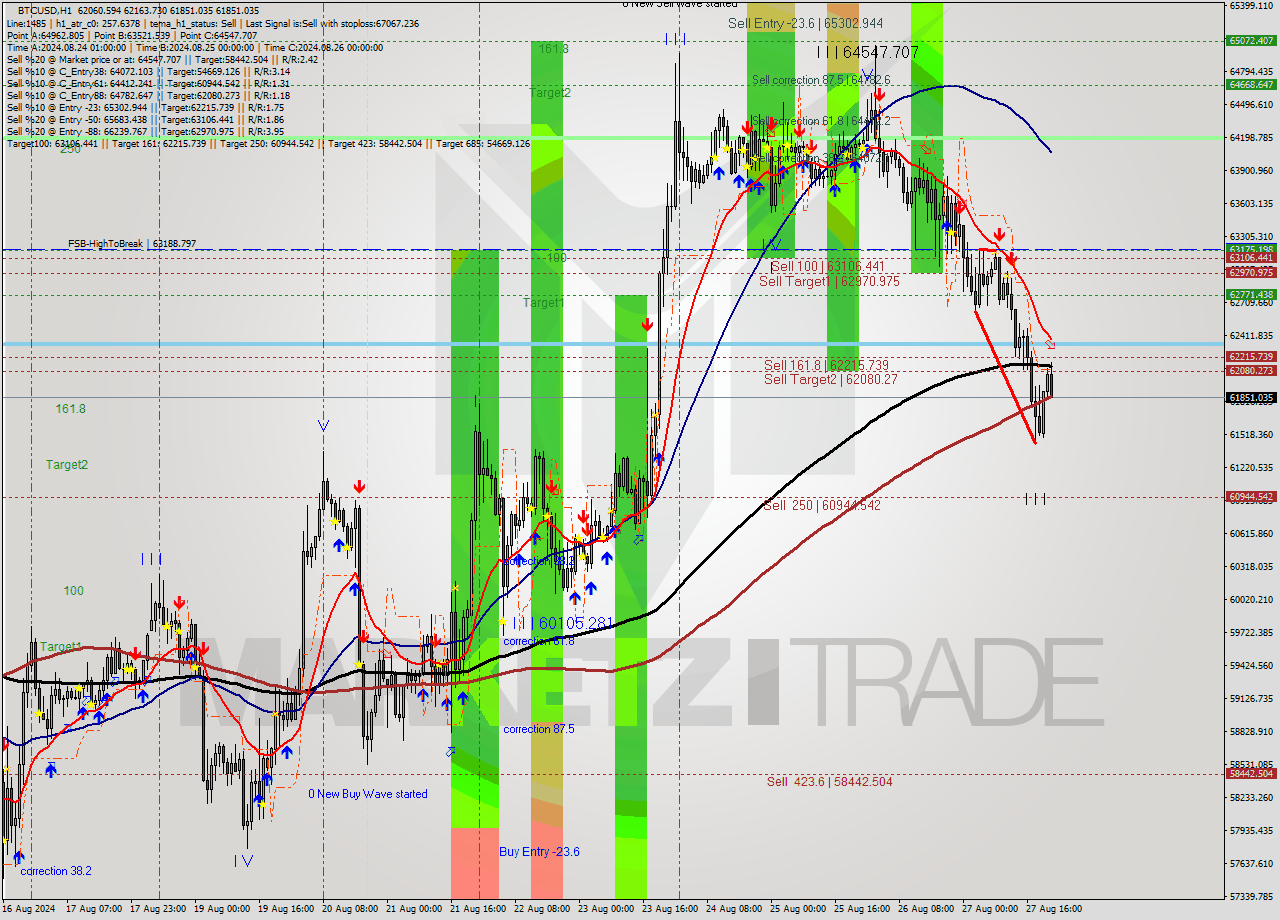This screenshot has height=920, width=1280.
Task: Click the '20 Aug 08:00' time axis label
Action: tap(352, 909)
